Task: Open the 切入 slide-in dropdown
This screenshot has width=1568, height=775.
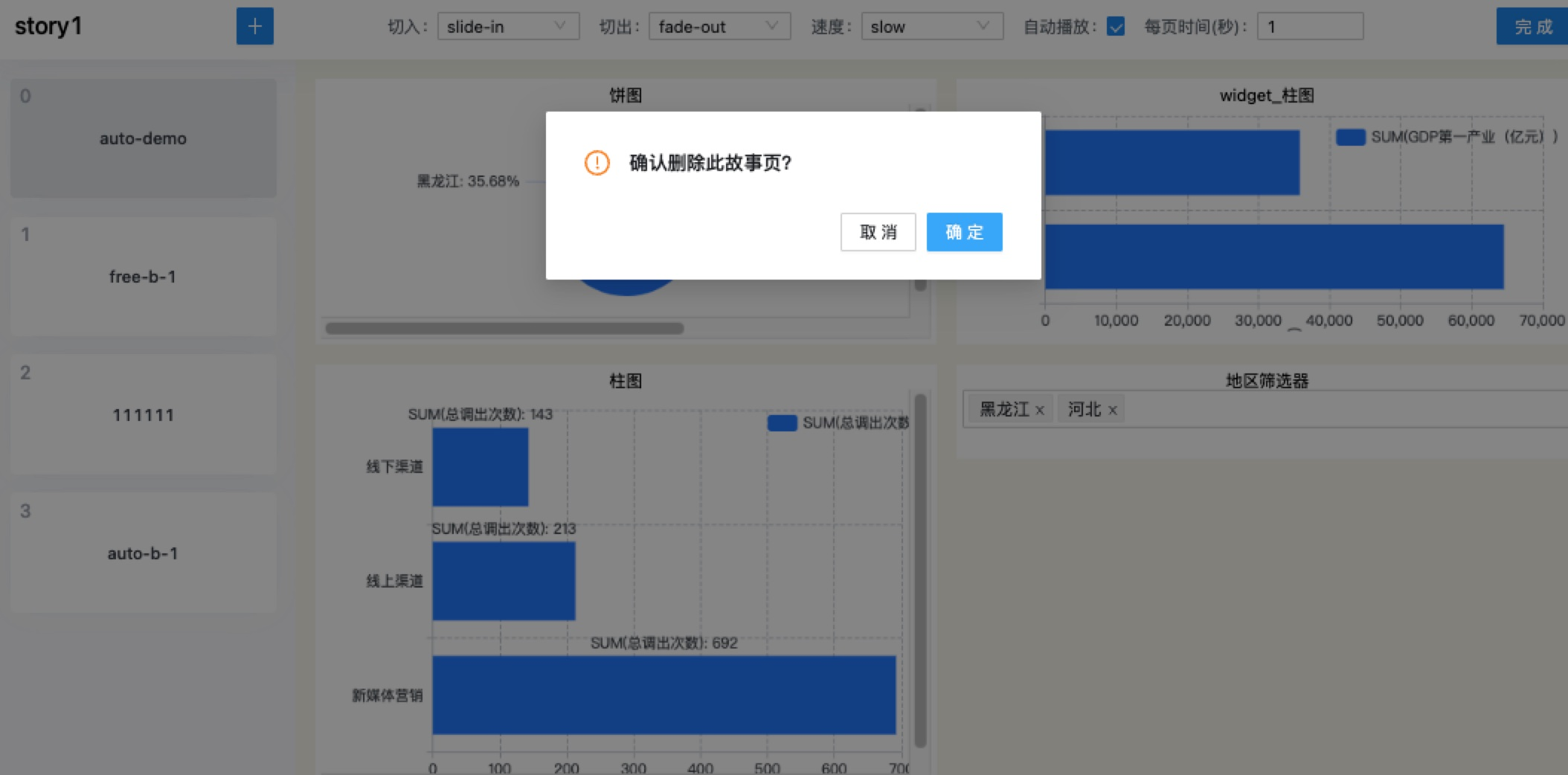Action: coord(508,27)
